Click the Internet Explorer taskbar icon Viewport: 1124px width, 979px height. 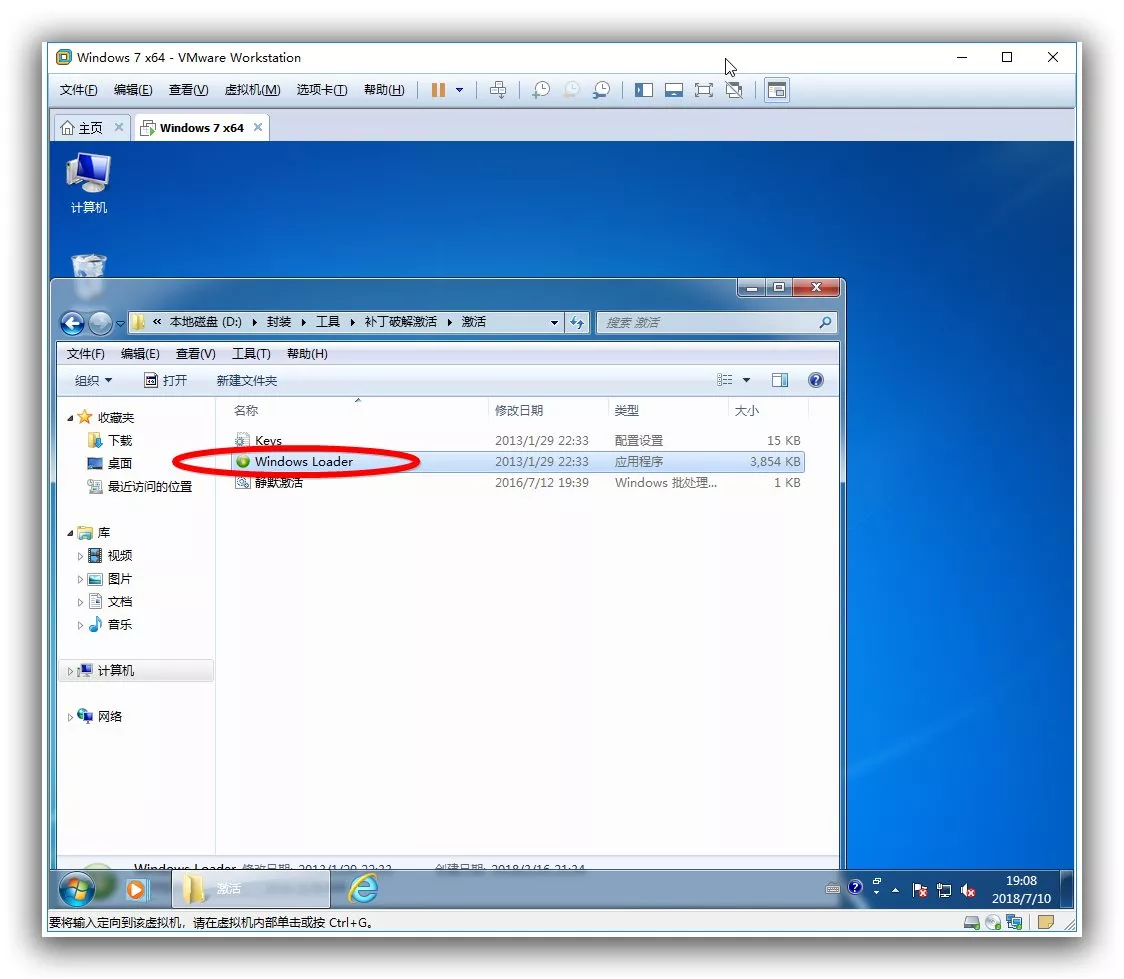pyautogui.click(x=363, y=888)
